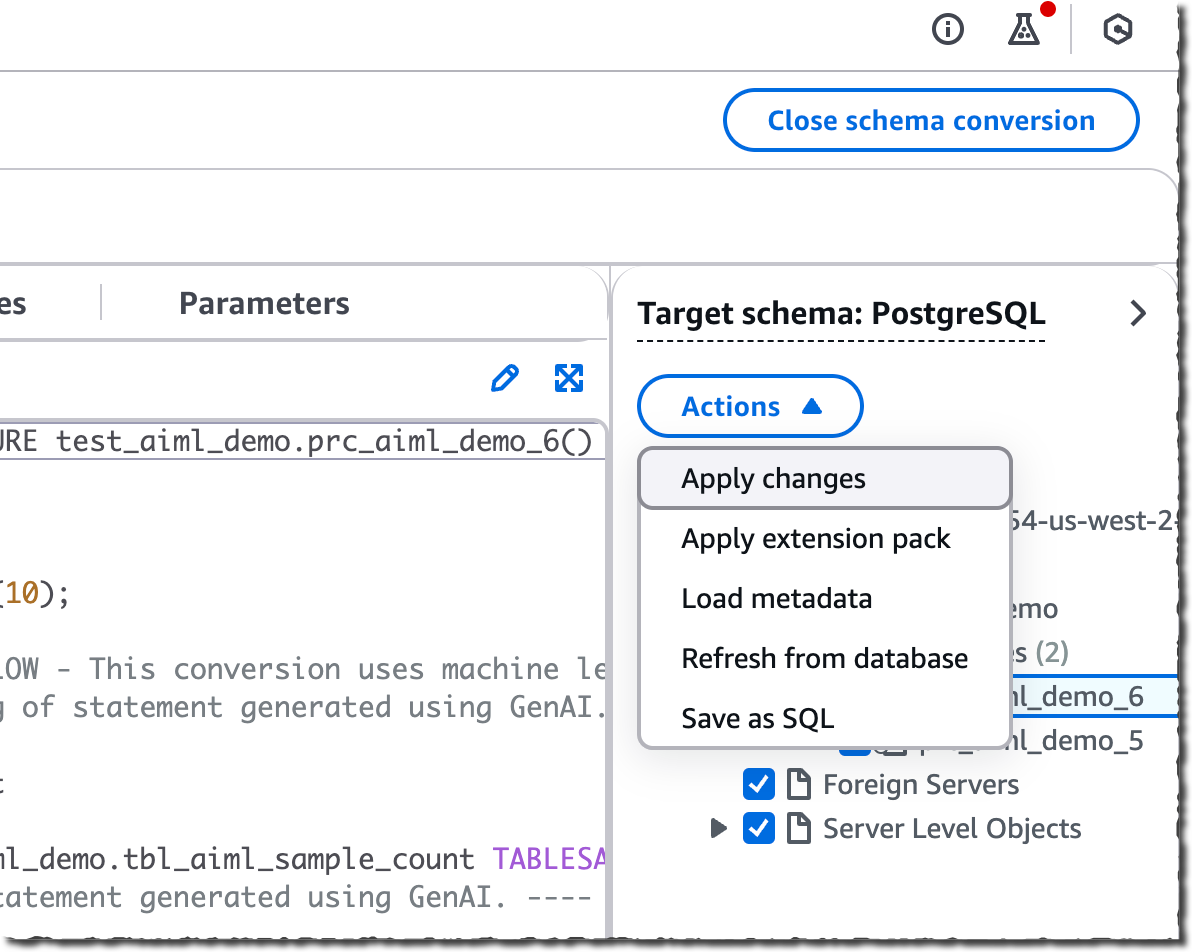Click the Server Level Objects document icon
The width and height of the screenshot is (1192, 952).
point(798,829)
